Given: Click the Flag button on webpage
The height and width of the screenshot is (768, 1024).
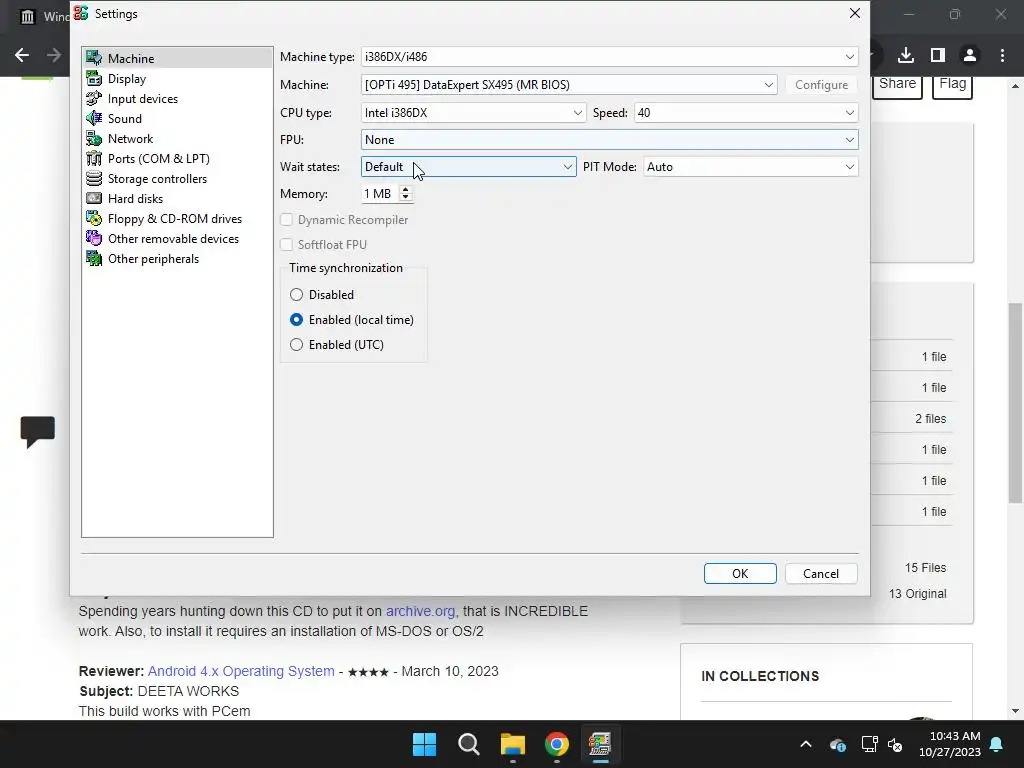Looking at the screenshot, I should pyautogui.click(x=952, y=85).
